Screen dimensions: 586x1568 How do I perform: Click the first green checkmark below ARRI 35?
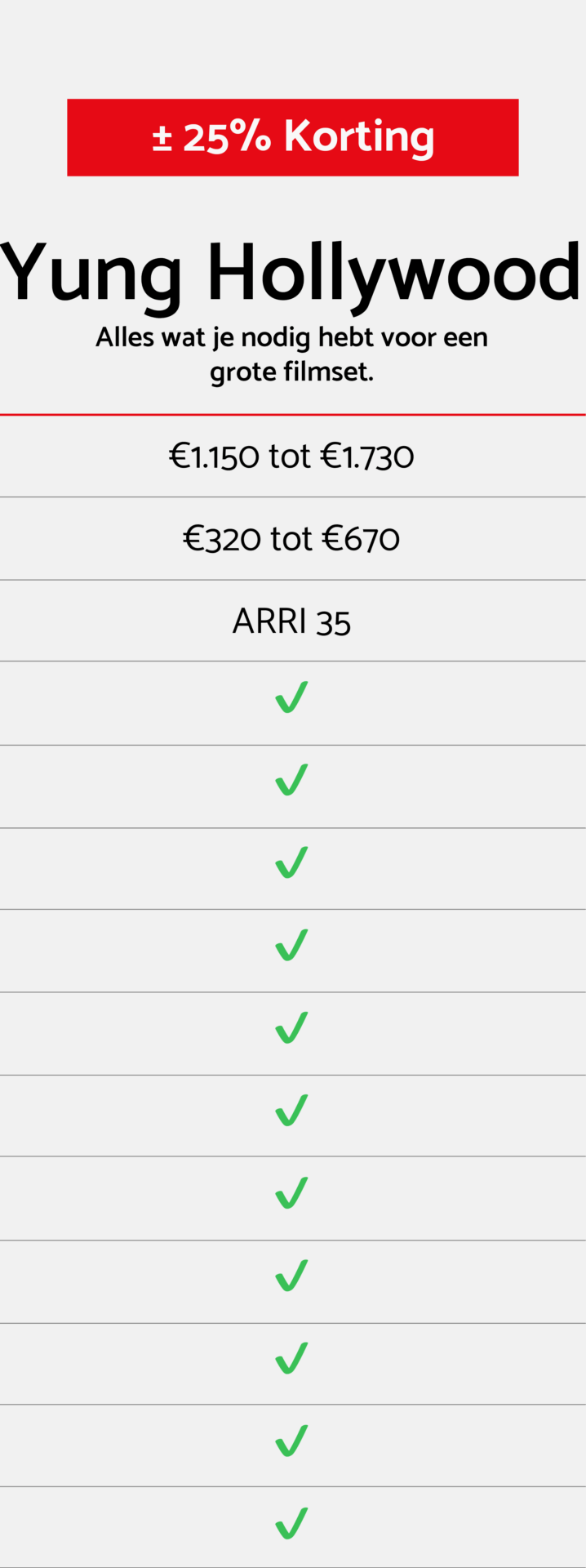tap(291, 698)
